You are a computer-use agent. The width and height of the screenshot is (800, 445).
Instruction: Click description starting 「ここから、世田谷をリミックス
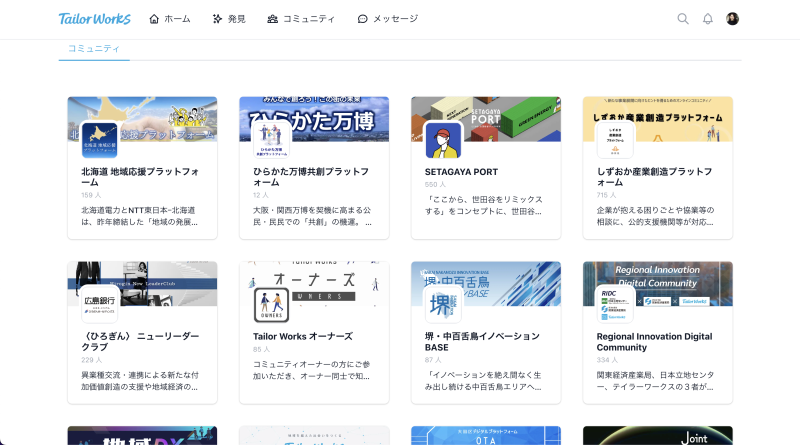[x=484, y=205]
